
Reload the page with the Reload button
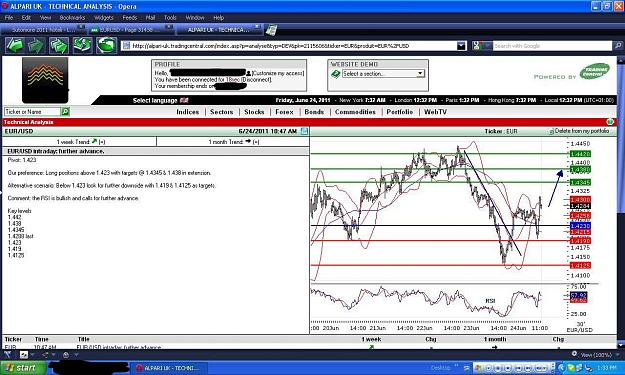[x=82, y=45]
